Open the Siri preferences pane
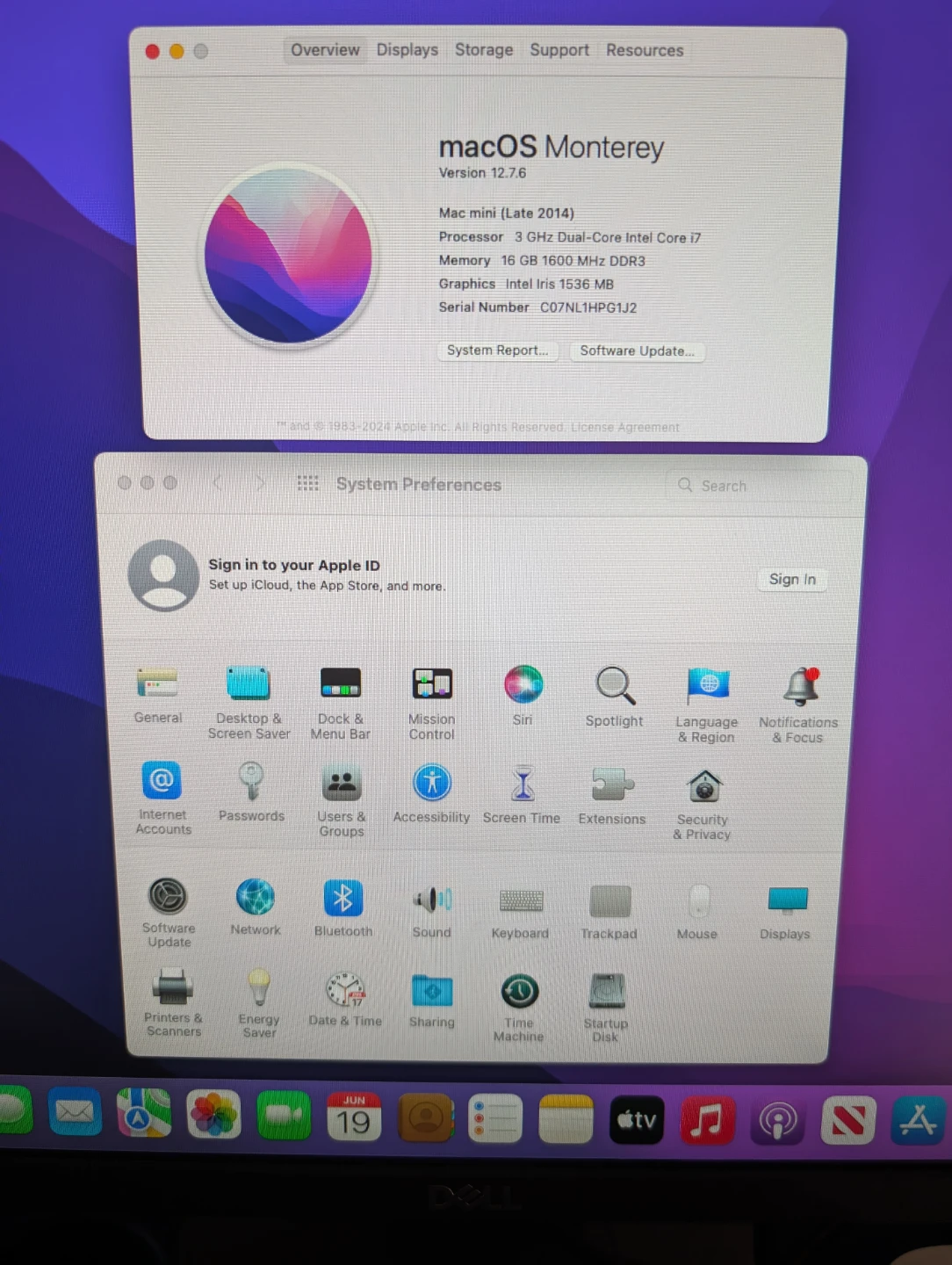Viewport: 952px width, 1265px height. coord(523,685)
